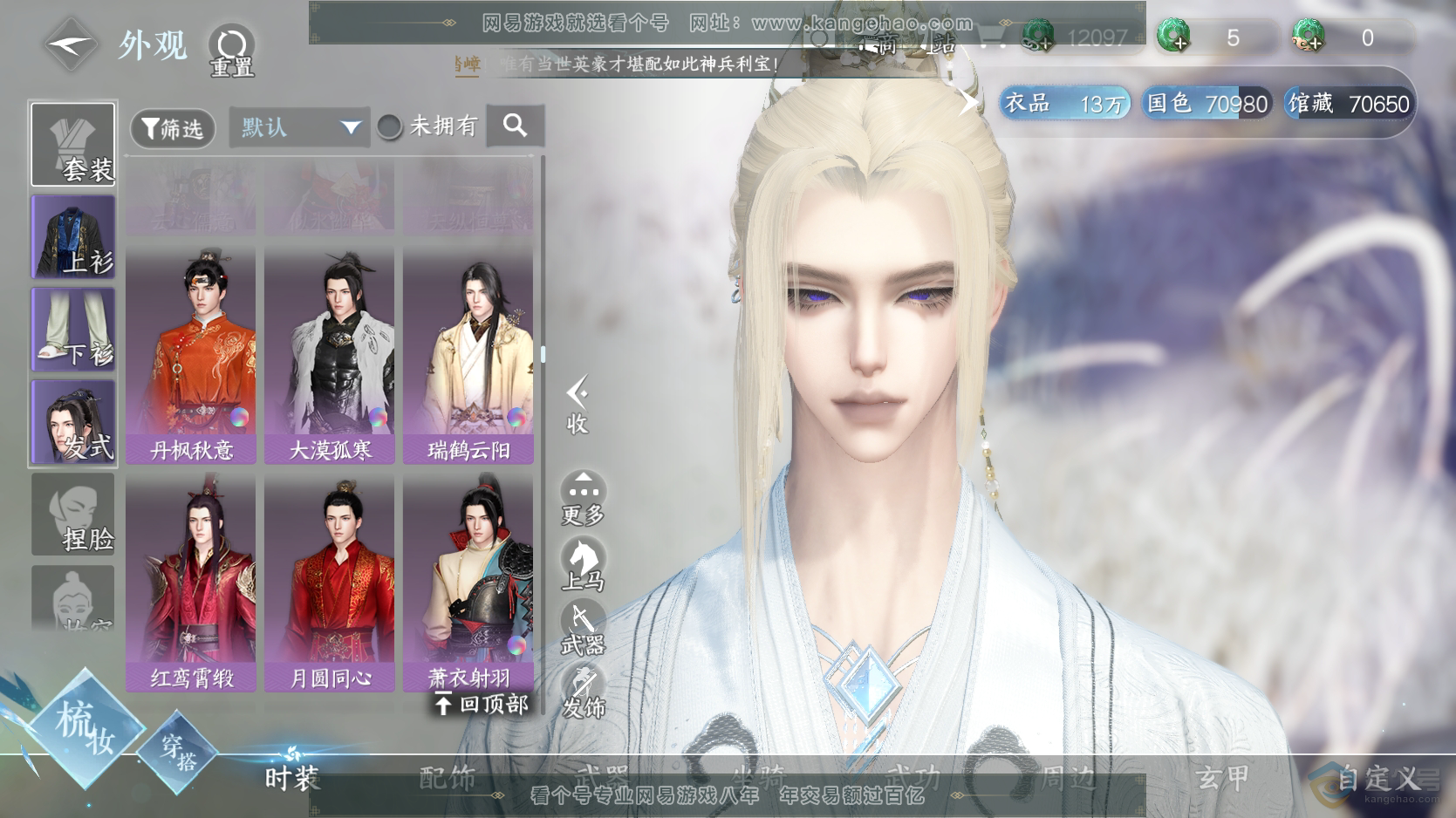Open the 套装 outfit set category
Image resolution: width=1456 pixels, height=818 pixels.
[73, 144]
